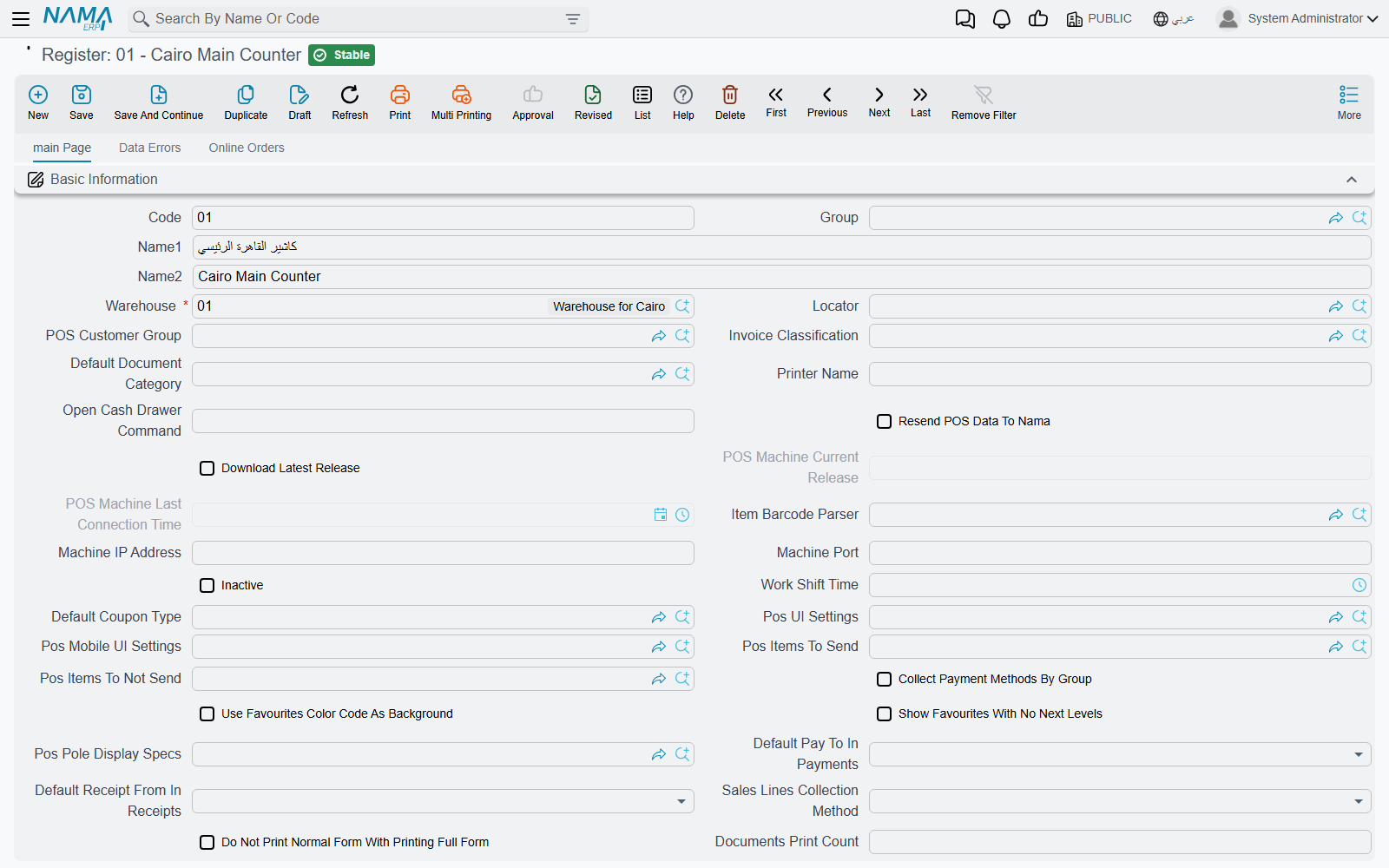This screenshot has width=1389, height=868.
Task: Click the Save icon in toolbar
Action: tap(82, 95)
